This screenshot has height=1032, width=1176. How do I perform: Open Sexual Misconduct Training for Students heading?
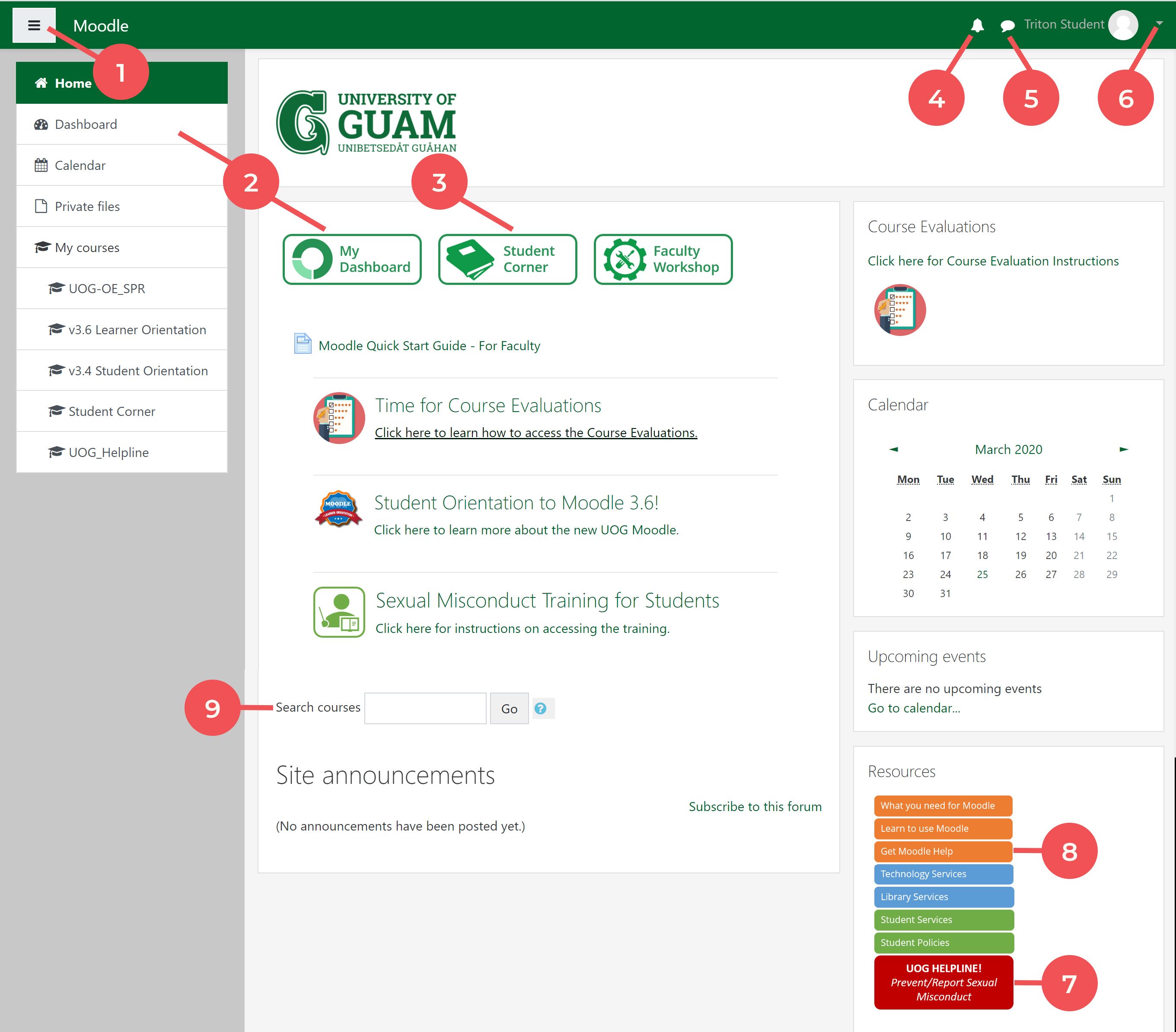pos(547,601)
